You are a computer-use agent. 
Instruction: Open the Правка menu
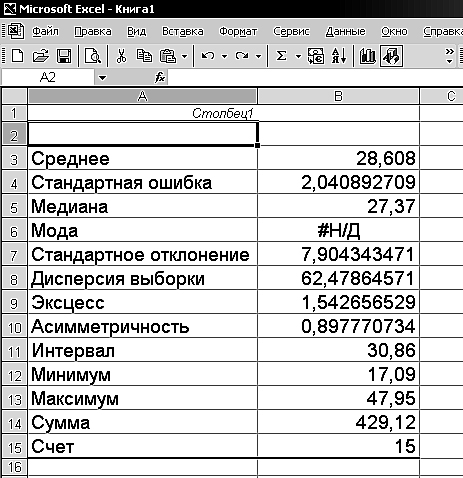pos(93,31)
